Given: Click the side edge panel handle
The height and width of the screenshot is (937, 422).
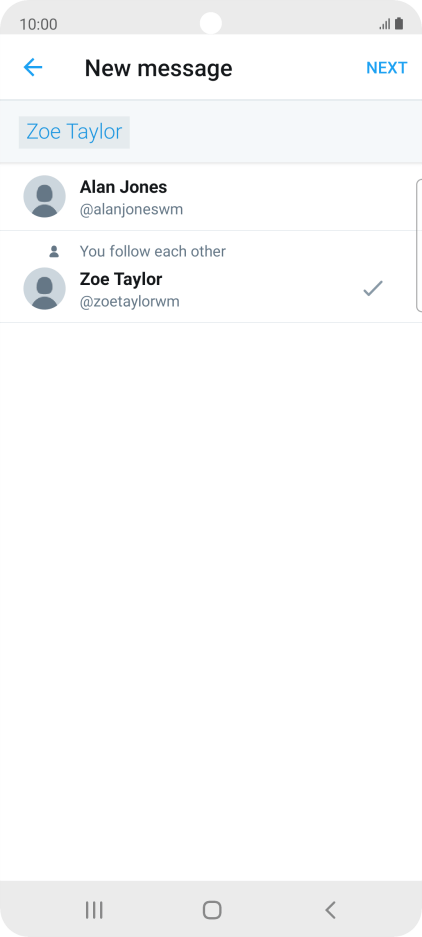Looking at the screenshot, I should 418,245.
